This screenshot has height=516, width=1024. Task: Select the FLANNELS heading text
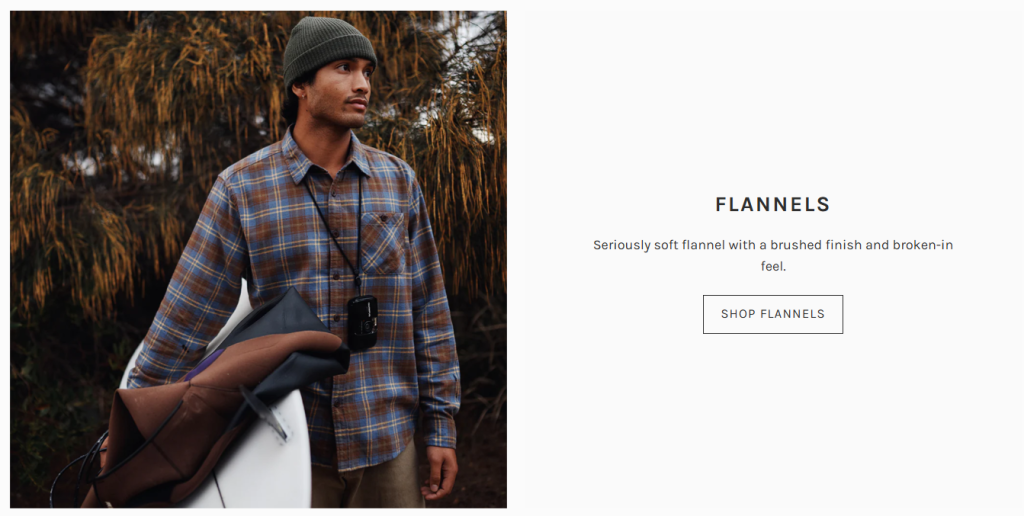point(773,204)
